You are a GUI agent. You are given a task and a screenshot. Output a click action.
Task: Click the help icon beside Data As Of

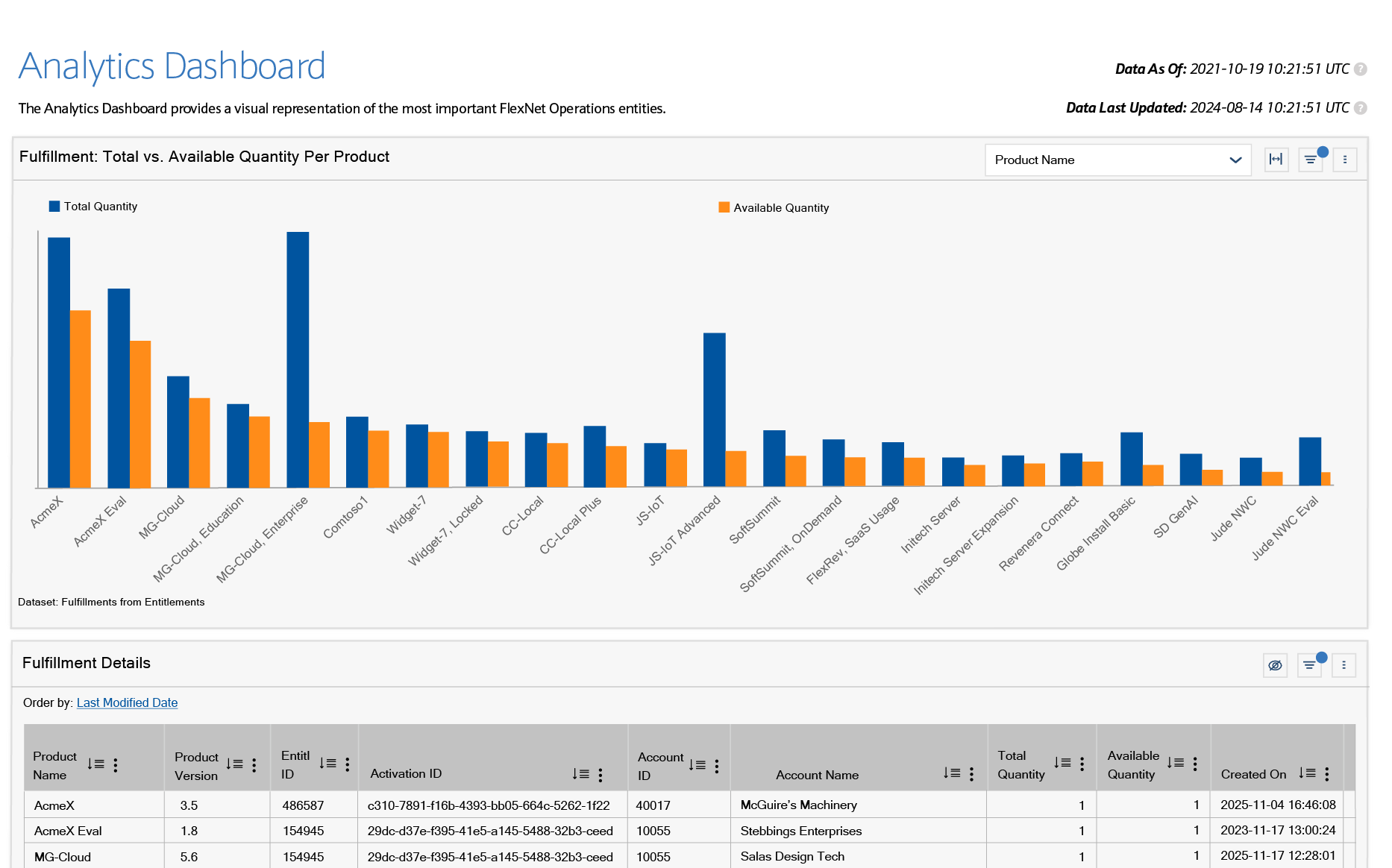1361,69
